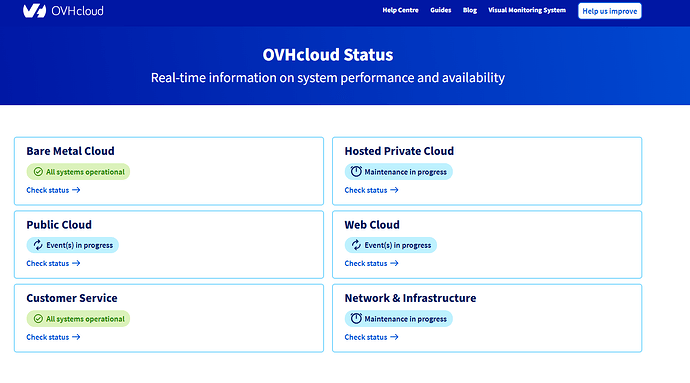Image resolution: width=690 pixels, height=383 pixels.
Task: Click arrow beside Web Cloud Check status
Action: click(x=394, y=263)
